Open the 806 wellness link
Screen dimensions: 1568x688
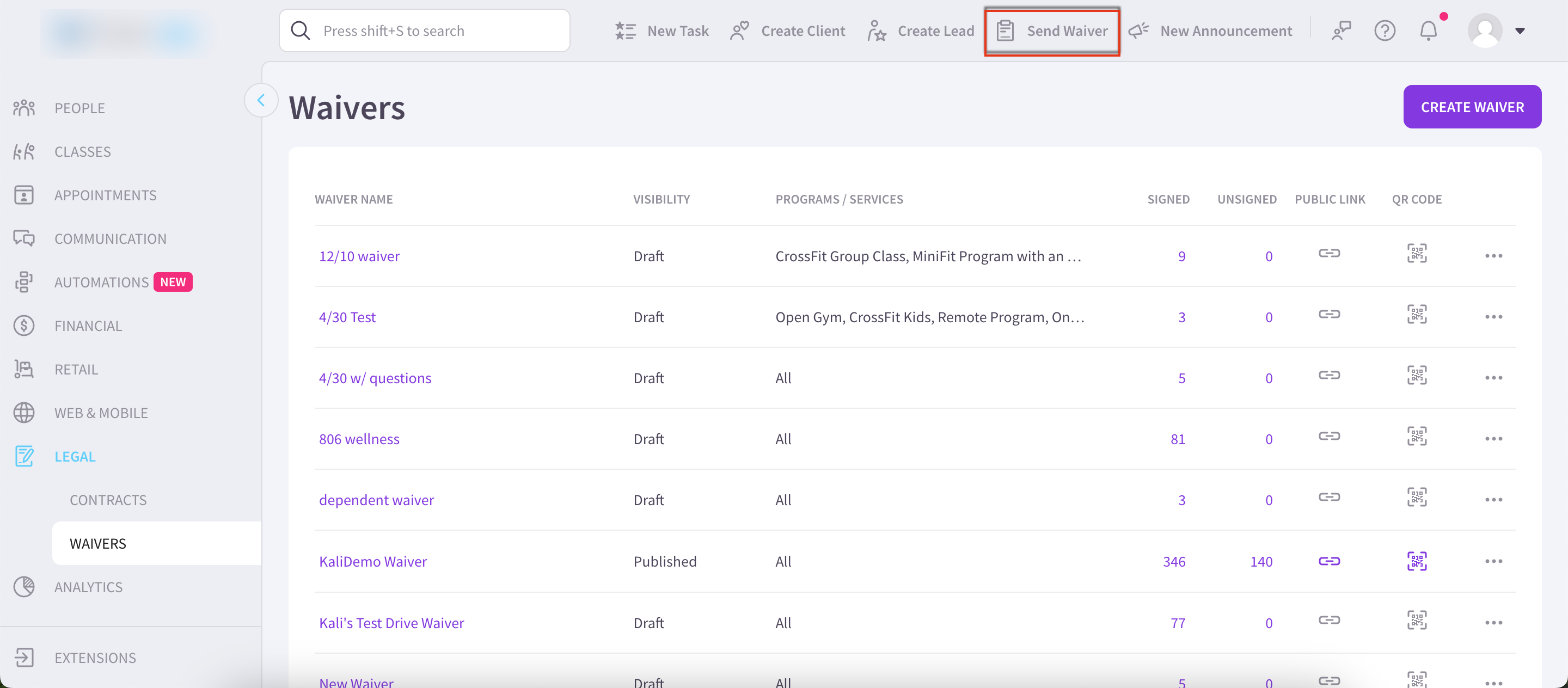pyautogui.click(x=359, y=439)
